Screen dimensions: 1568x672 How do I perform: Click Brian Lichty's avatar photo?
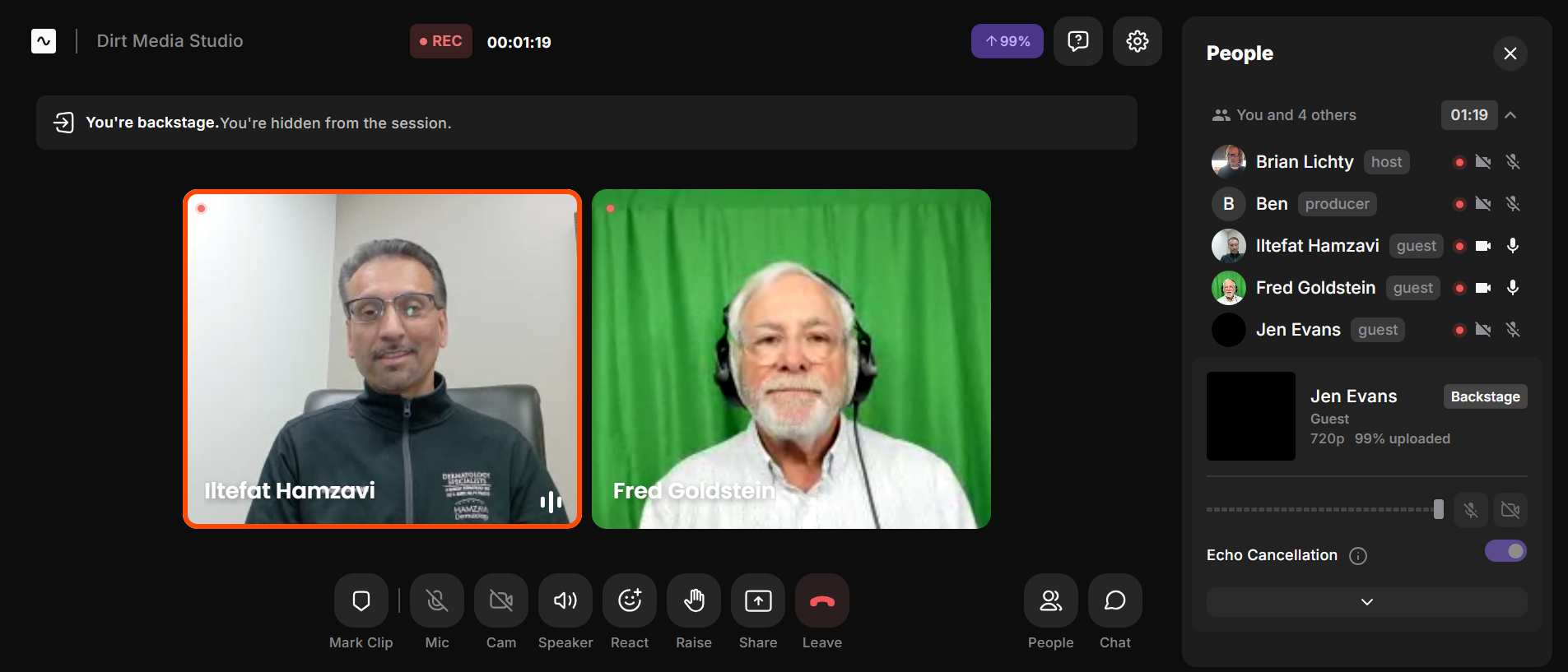1229,162
